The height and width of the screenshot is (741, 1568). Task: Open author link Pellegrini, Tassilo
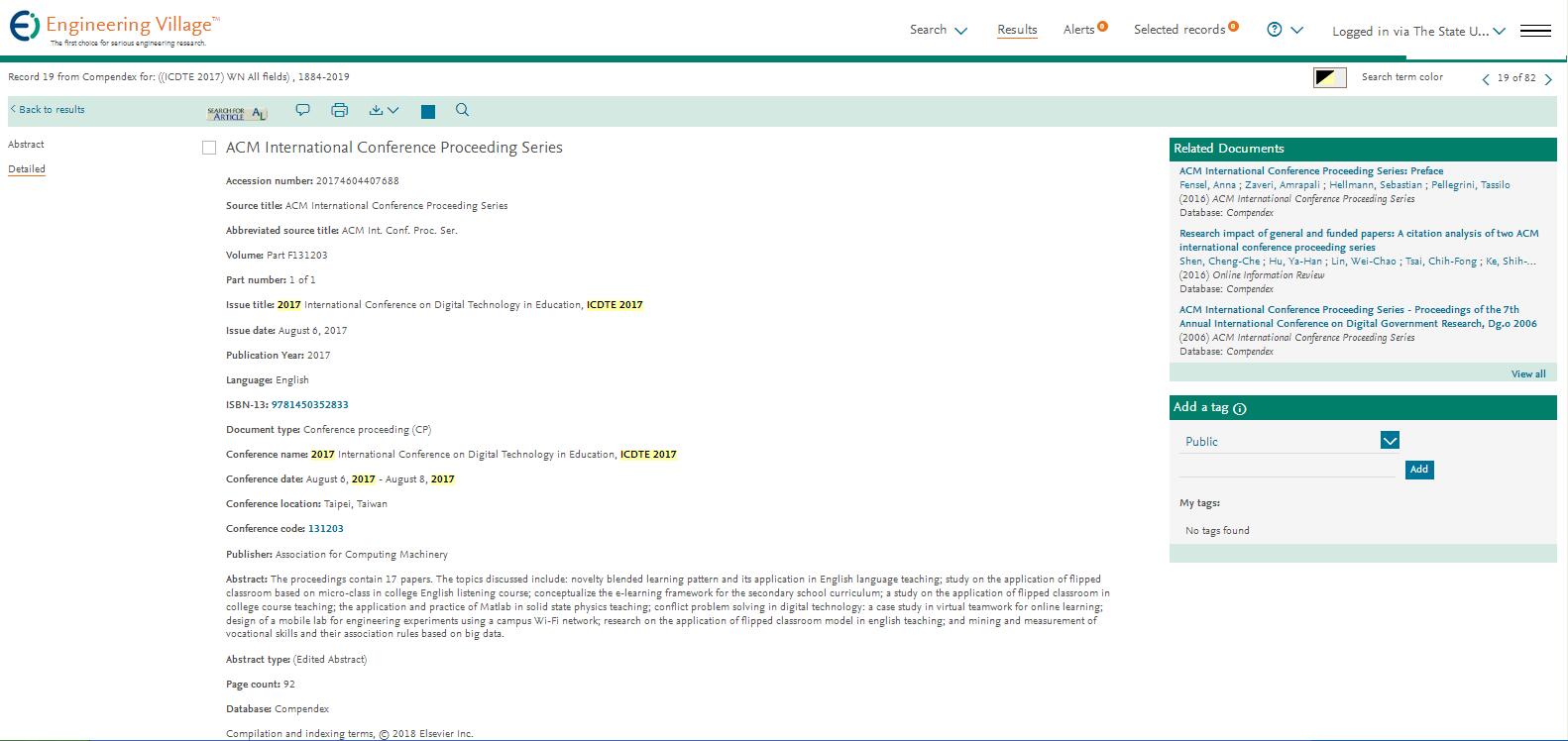pos(1471,185)
